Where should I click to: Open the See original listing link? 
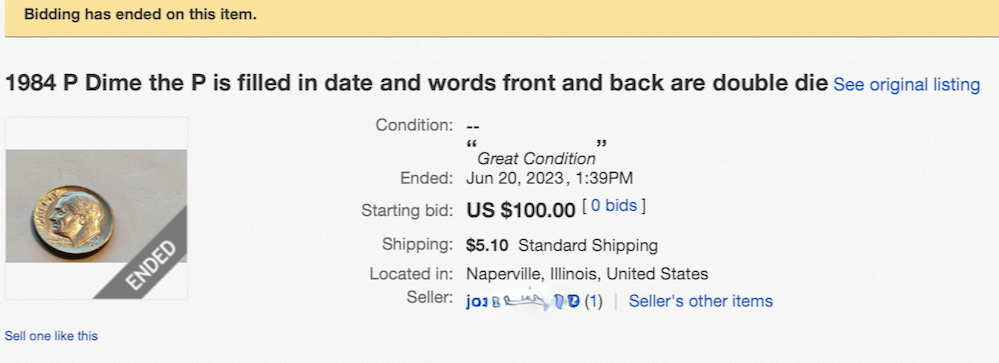coord(907,85)
